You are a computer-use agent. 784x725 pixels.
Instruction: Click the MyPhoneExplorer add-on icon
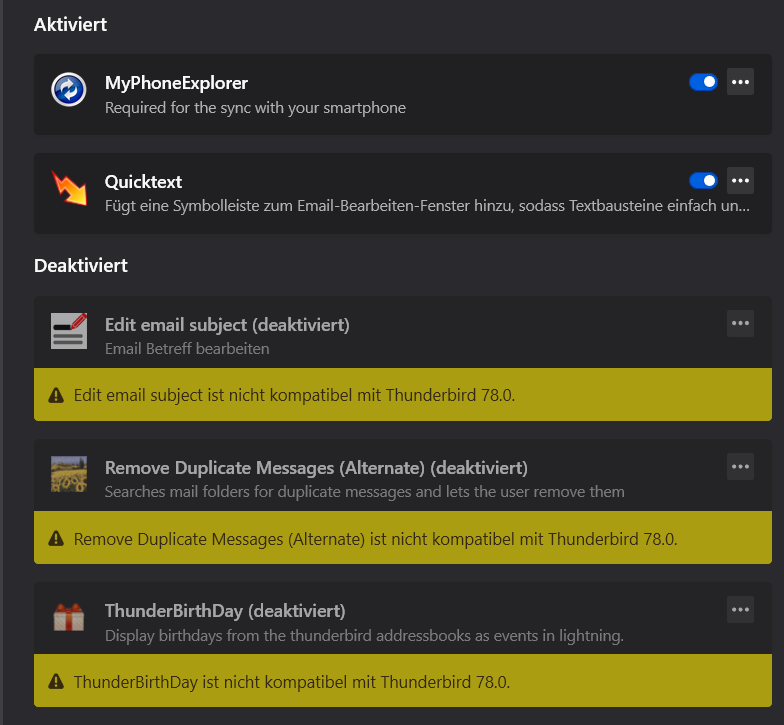click(69, 90)
